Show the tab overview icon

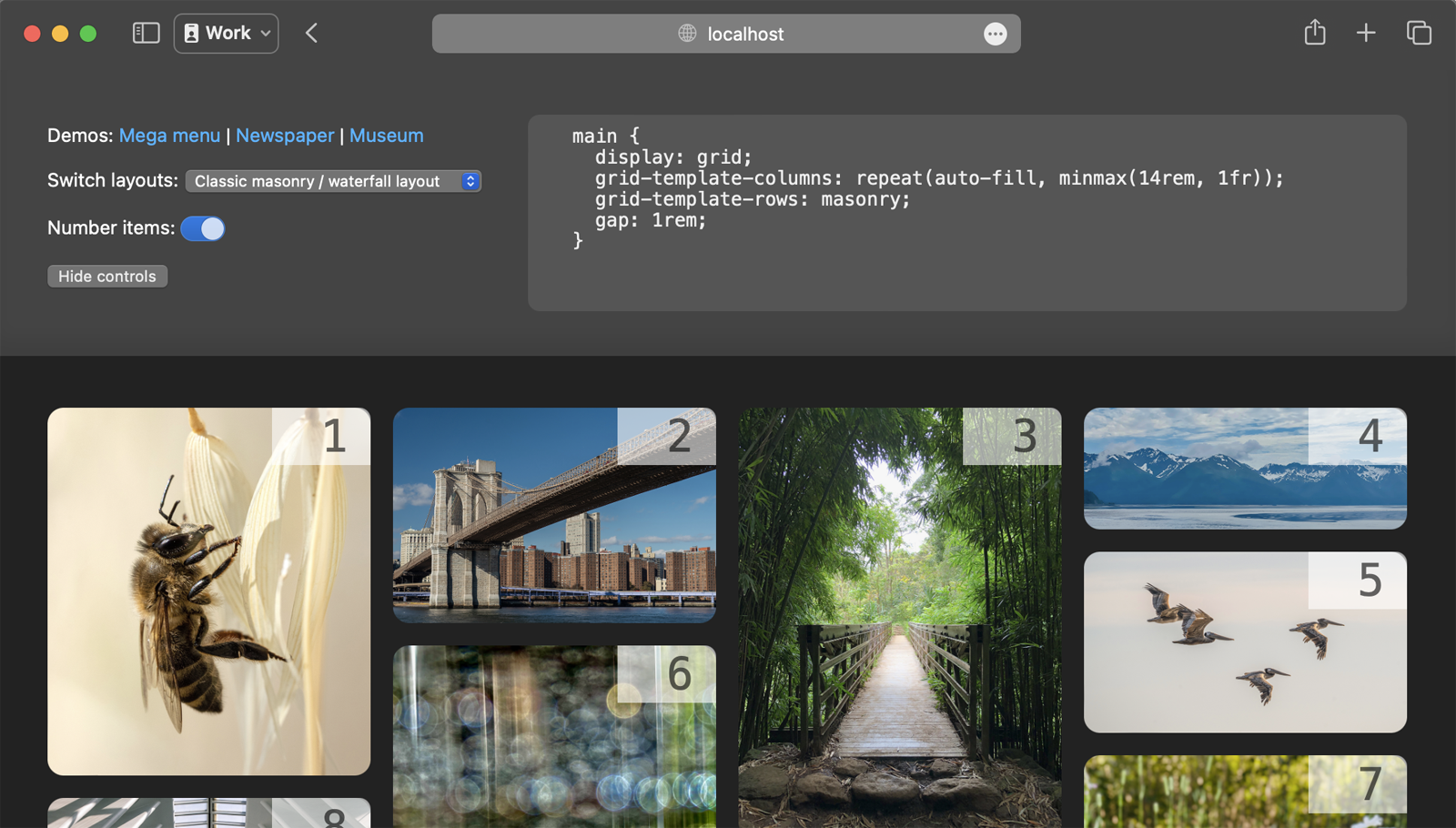tap(1418, 34)
